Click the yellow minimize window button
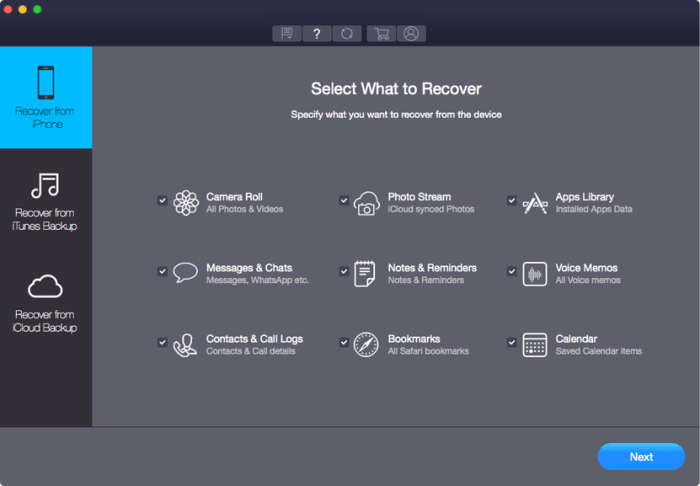This screenshot has height=486, width=700. tap(23, 9)
